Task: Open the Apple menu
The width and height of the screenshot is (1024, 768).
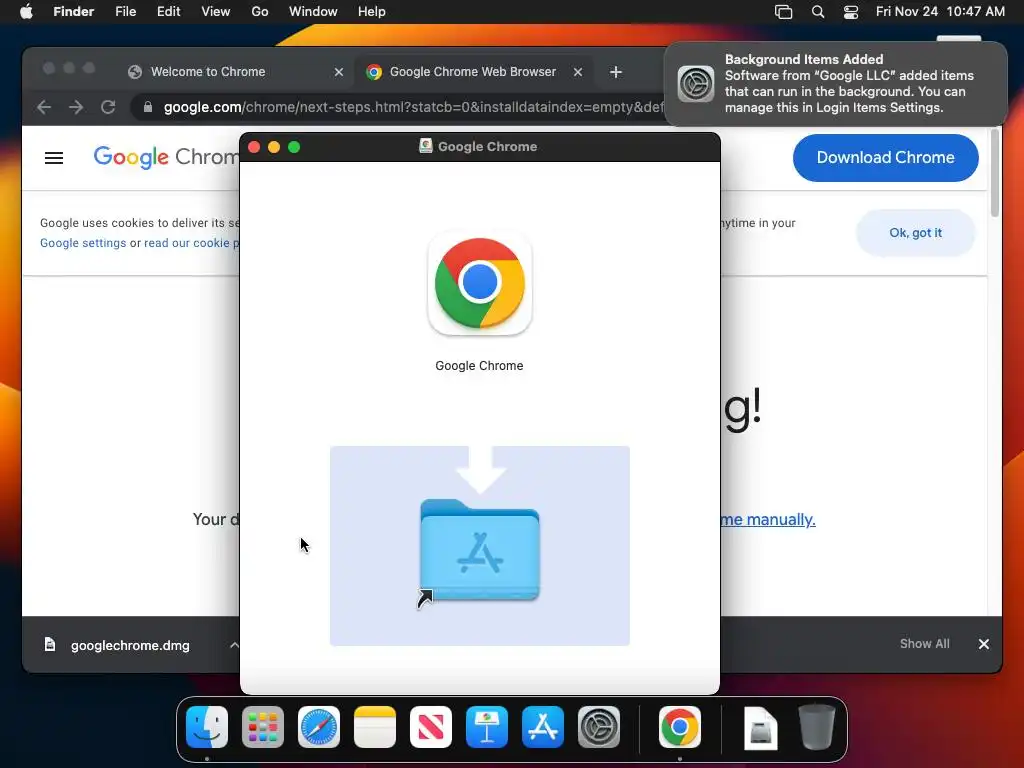Action: 26,12
